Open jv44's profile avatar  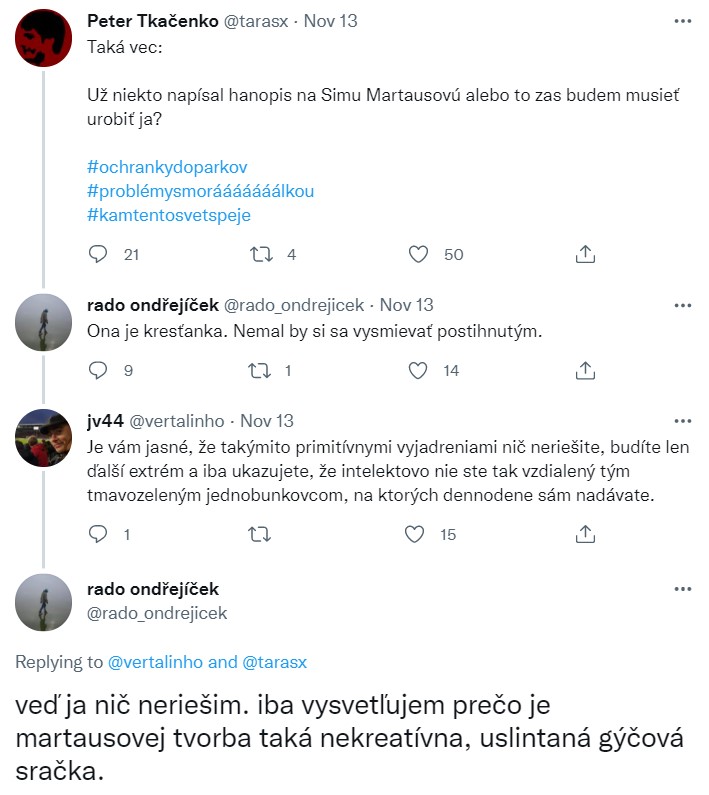[x=45, y=438]
